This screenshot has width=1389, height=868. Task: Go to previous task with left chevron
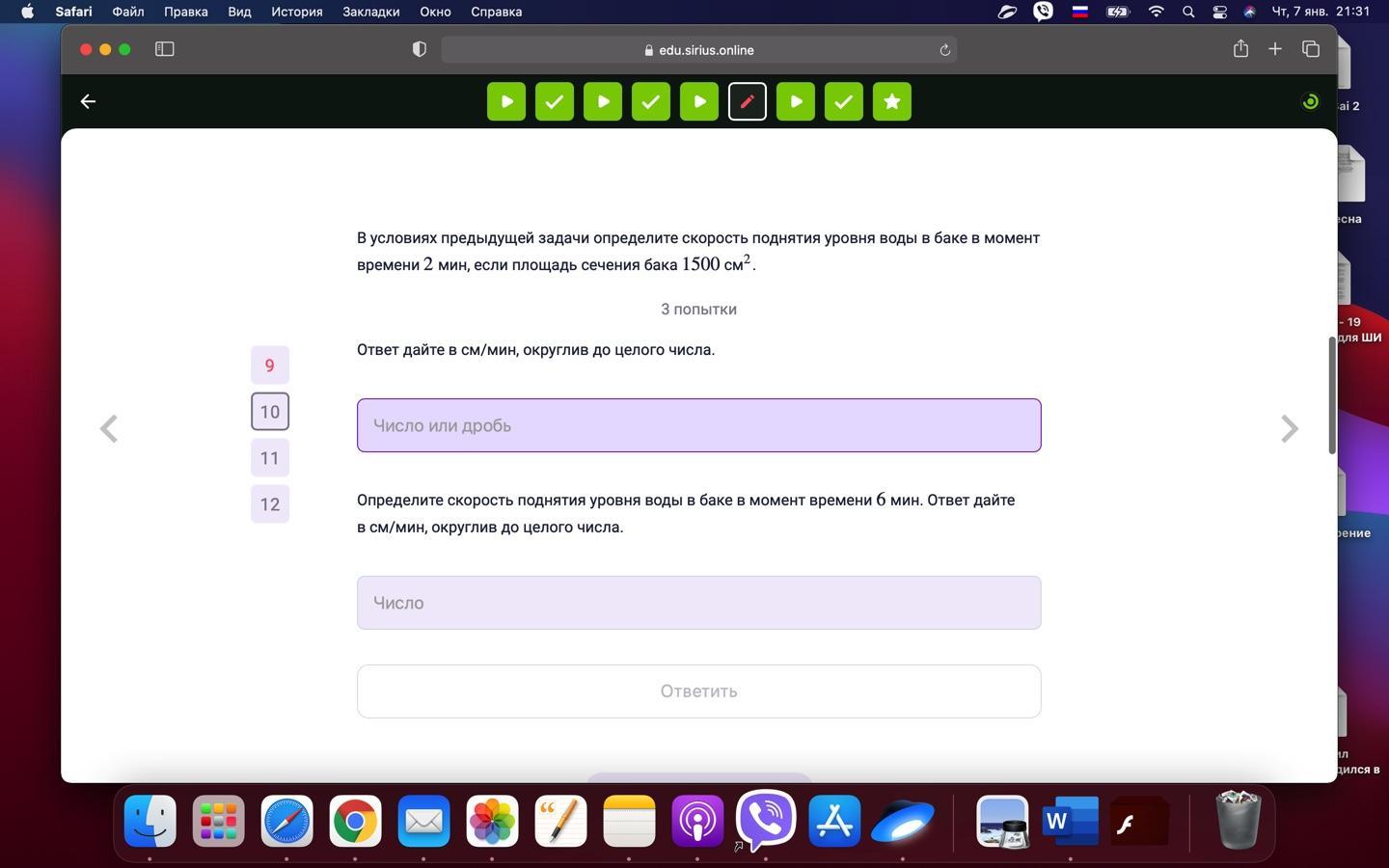(x=109, y=428)
